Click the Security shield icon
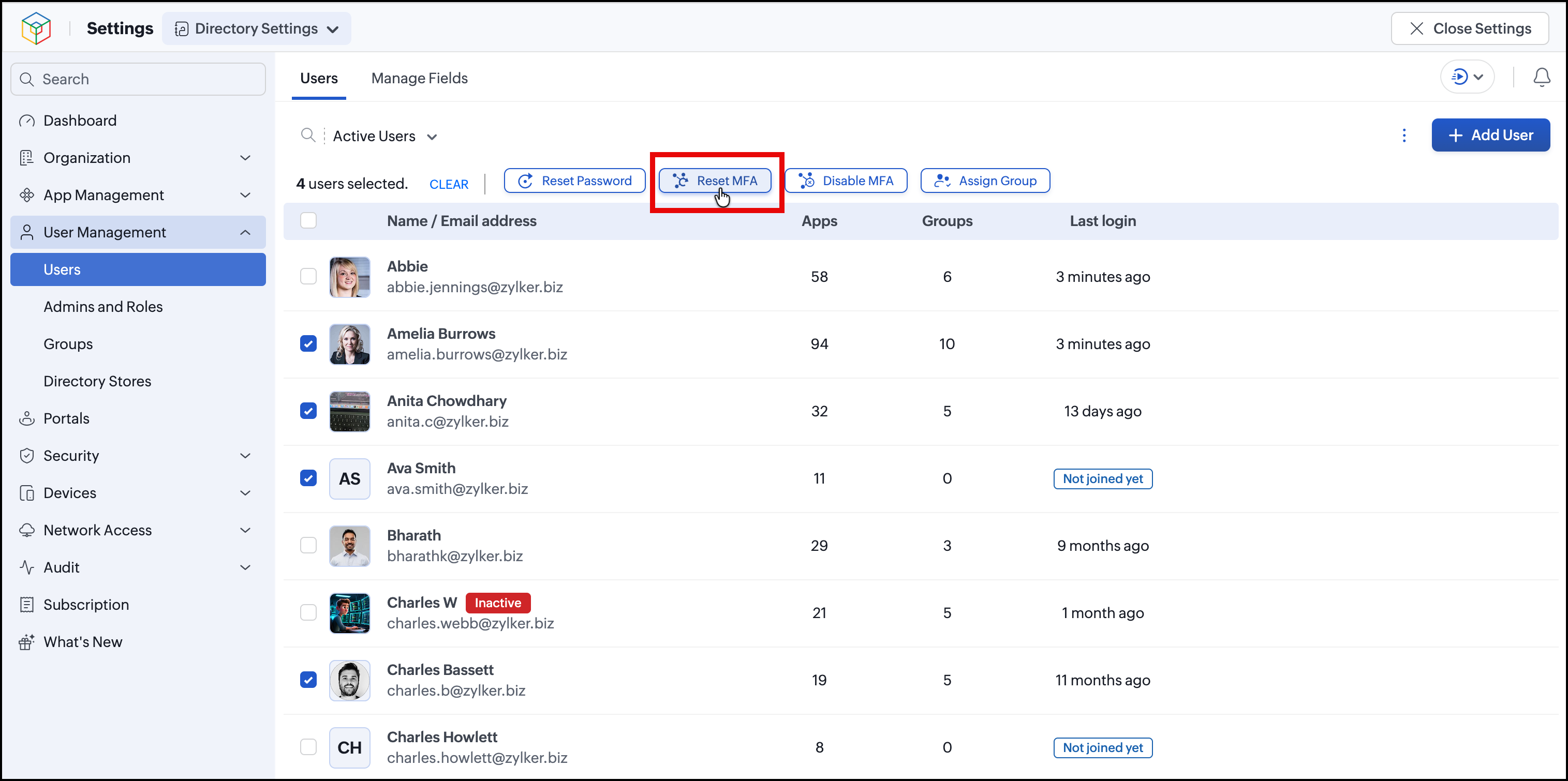The width and height of the screenshot is (1568, 781). 27,456
